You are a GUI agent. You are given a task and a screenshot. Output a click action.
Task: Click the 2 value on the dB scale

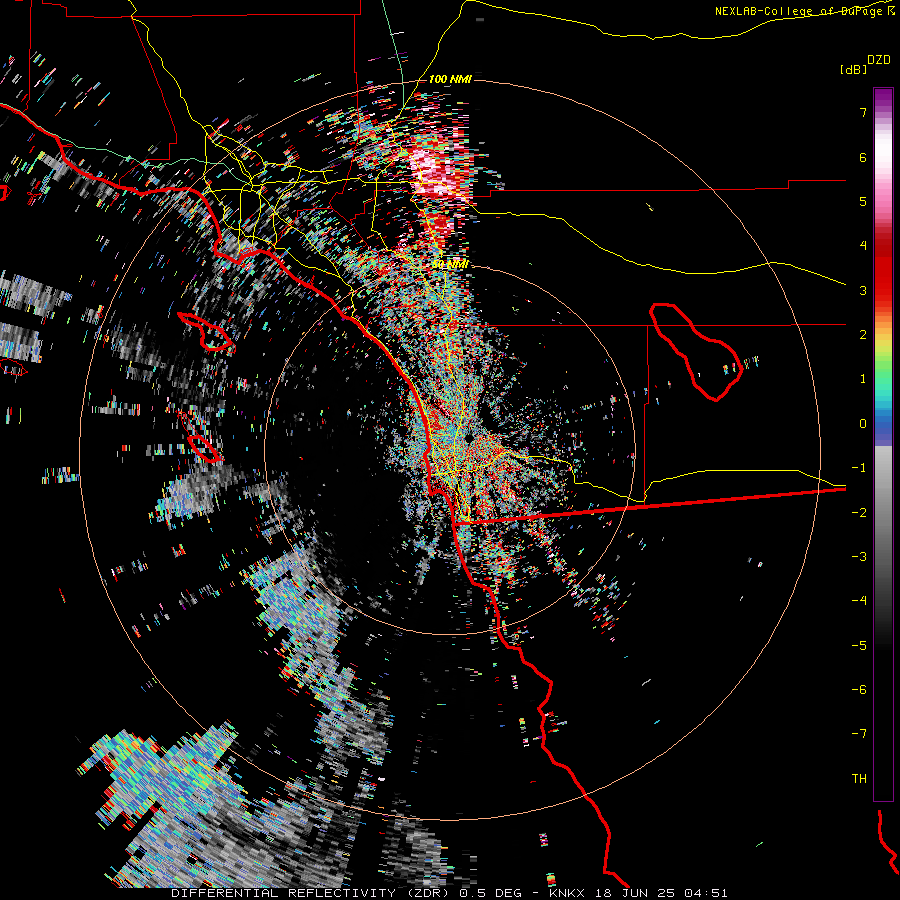pyautogui.click(x=863, y=335)
